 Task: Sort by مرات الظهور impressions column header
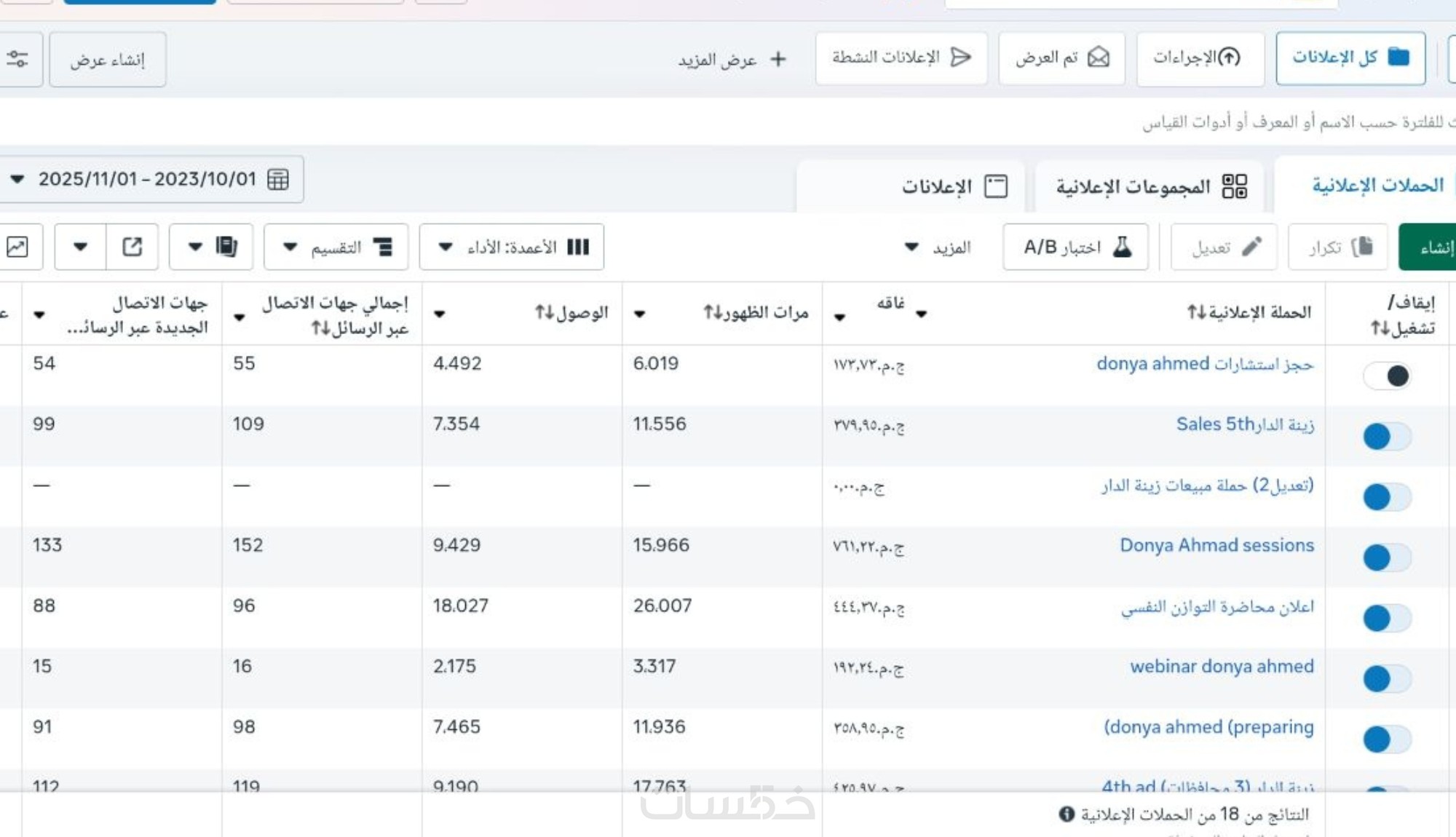(756, 312)
